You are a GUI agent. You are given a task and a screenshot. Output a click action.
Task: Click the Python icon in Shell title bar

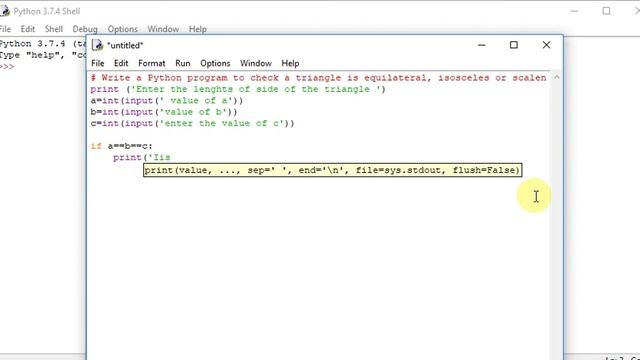click(x=4, y=11)
